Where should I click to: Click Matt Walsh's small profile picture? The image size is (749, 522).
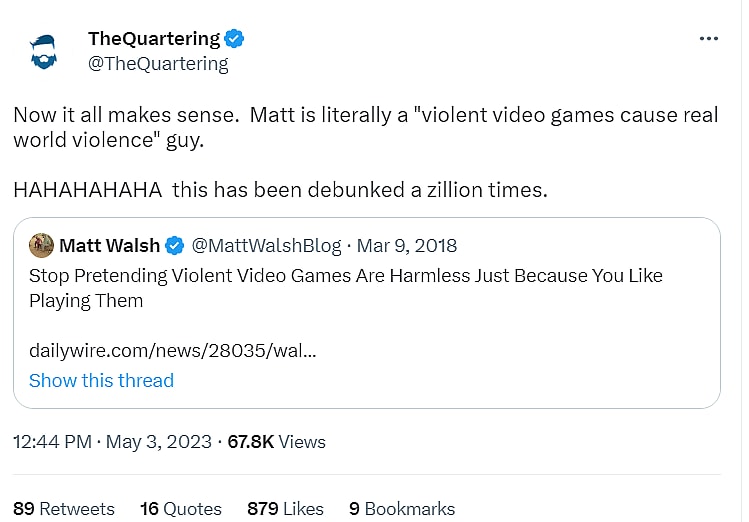pyautogui.click(x=41, y=245)
